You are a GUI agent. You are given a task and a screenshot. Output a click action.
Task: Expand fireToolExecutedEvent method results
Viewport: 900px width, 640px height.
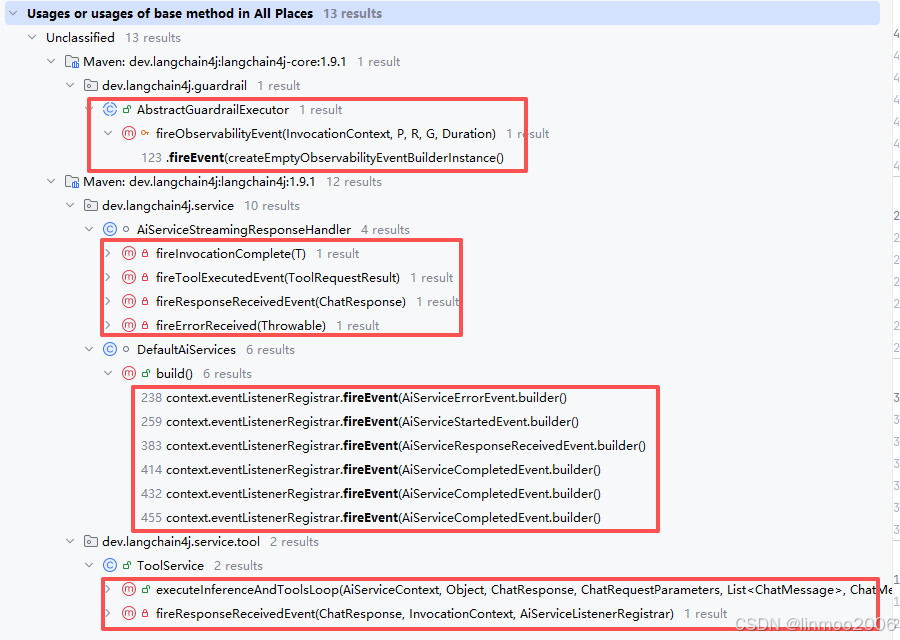[108, 277]
